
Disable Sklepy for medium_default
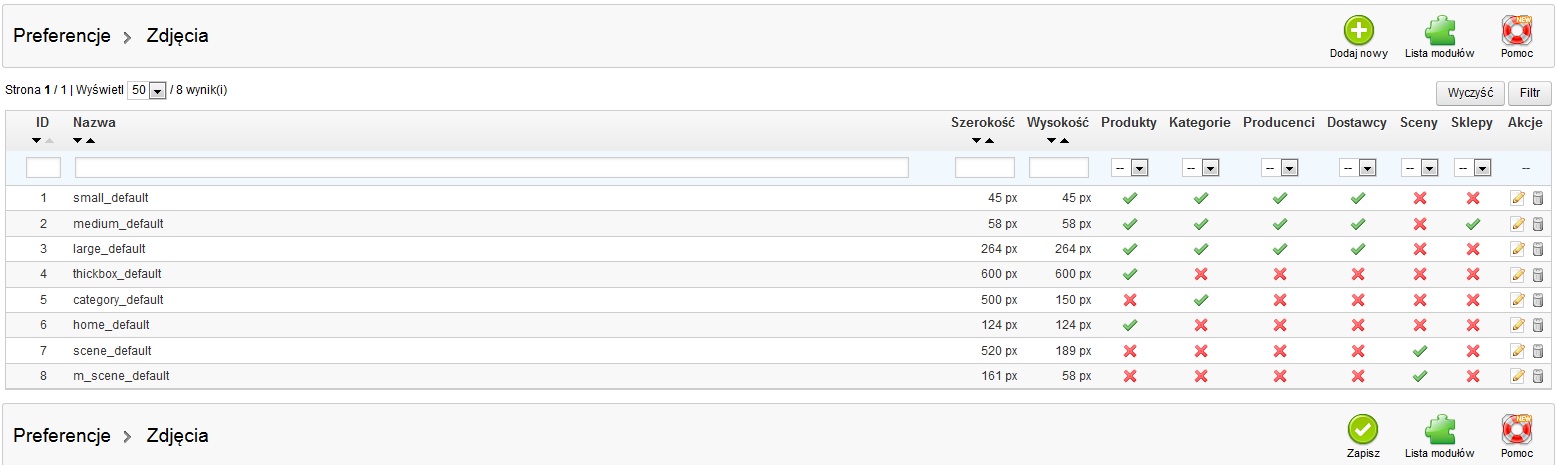[1472, 224]
